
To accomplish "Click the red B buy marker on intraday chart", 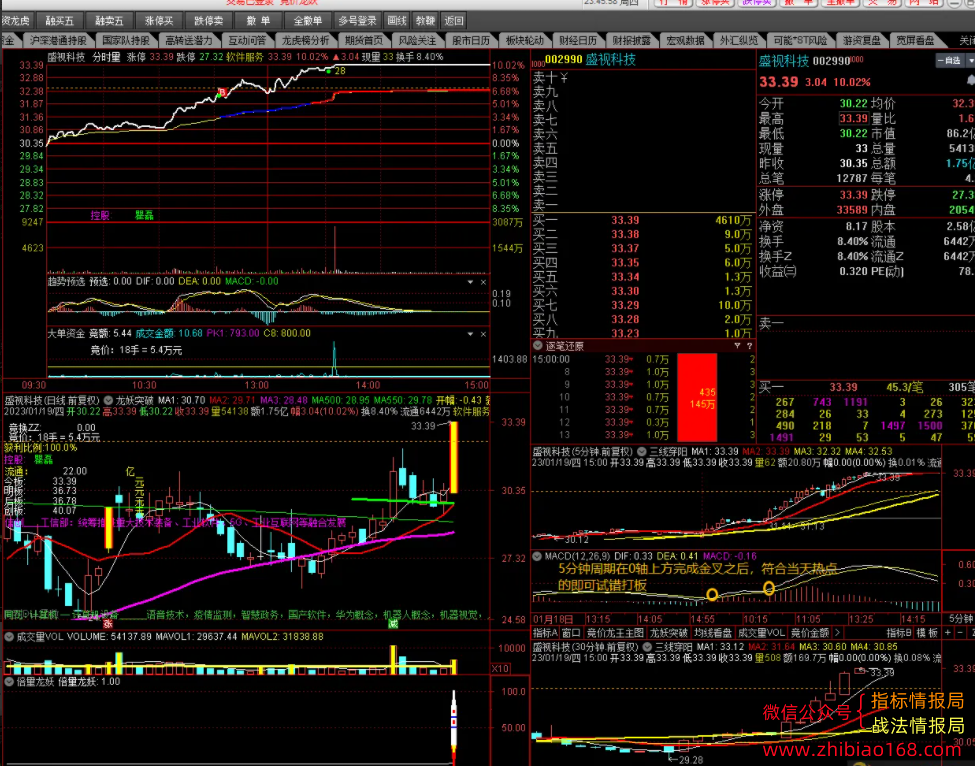I will [221, 93].
